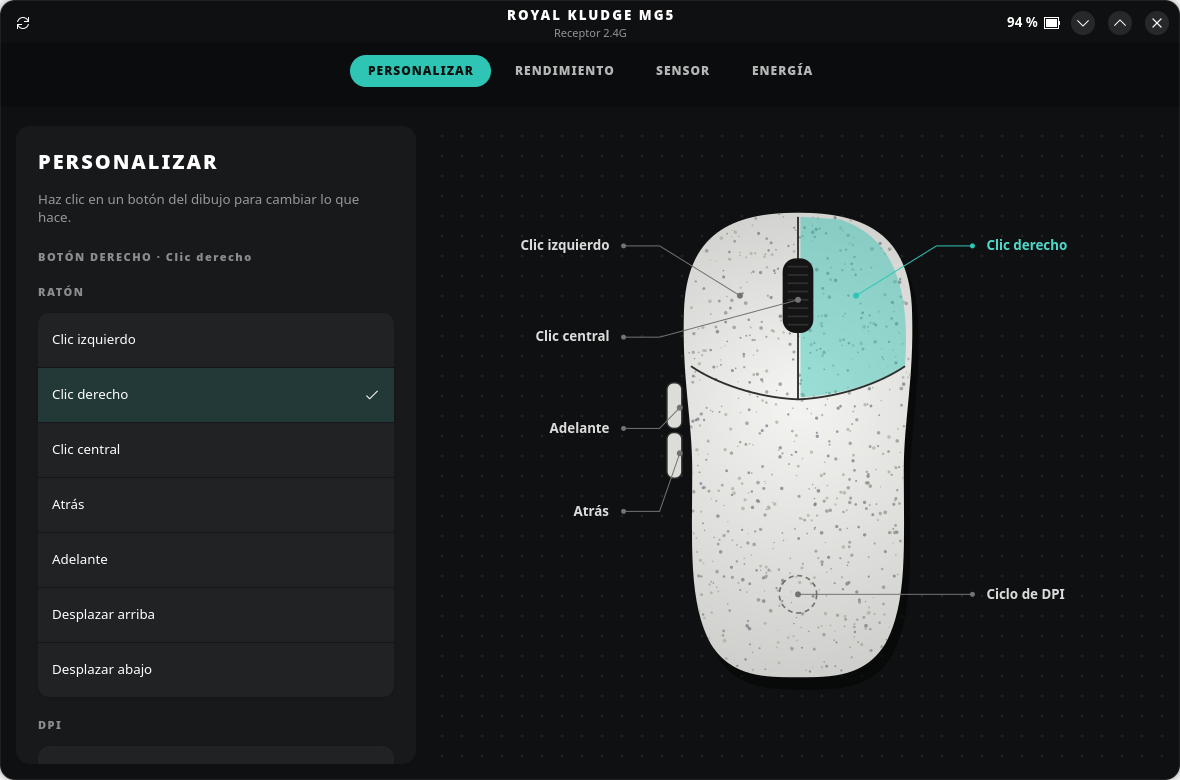Open the Energía tab
Screen dimensions: 1180x780
coord(782,71)
